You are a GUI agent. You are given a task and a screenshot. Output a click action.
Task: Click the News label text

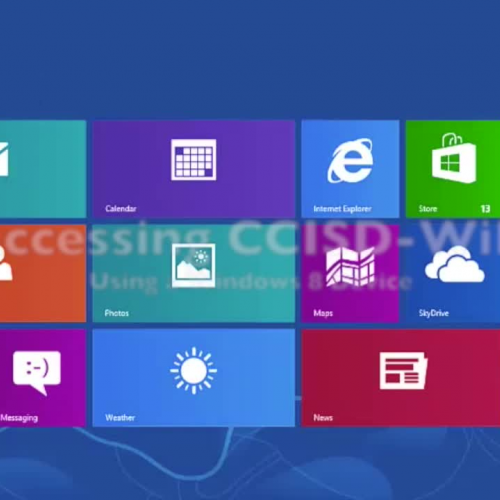(323, 418)
